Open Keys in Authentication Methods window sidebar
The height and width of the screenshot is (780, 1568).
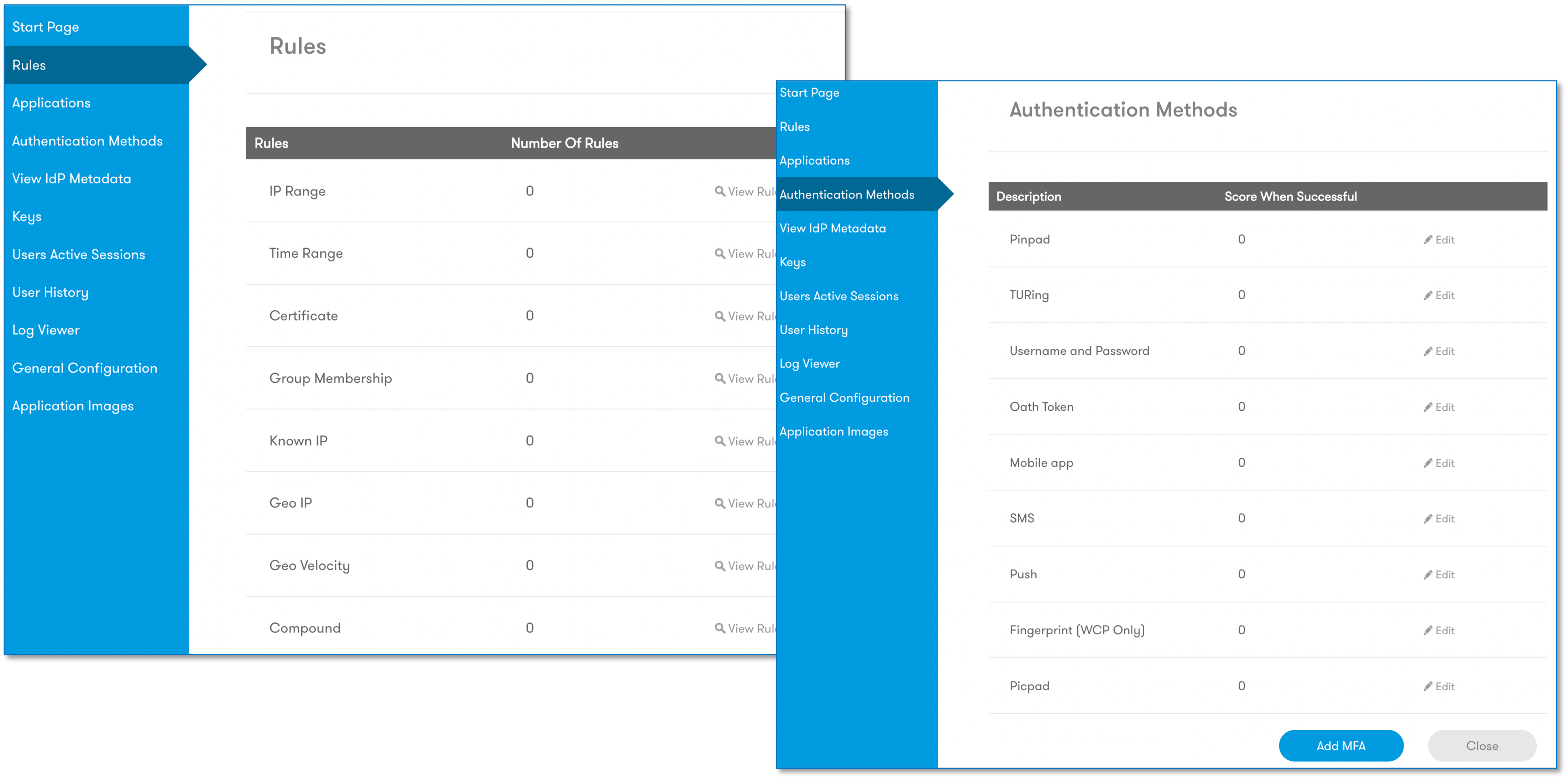[793, 262]
